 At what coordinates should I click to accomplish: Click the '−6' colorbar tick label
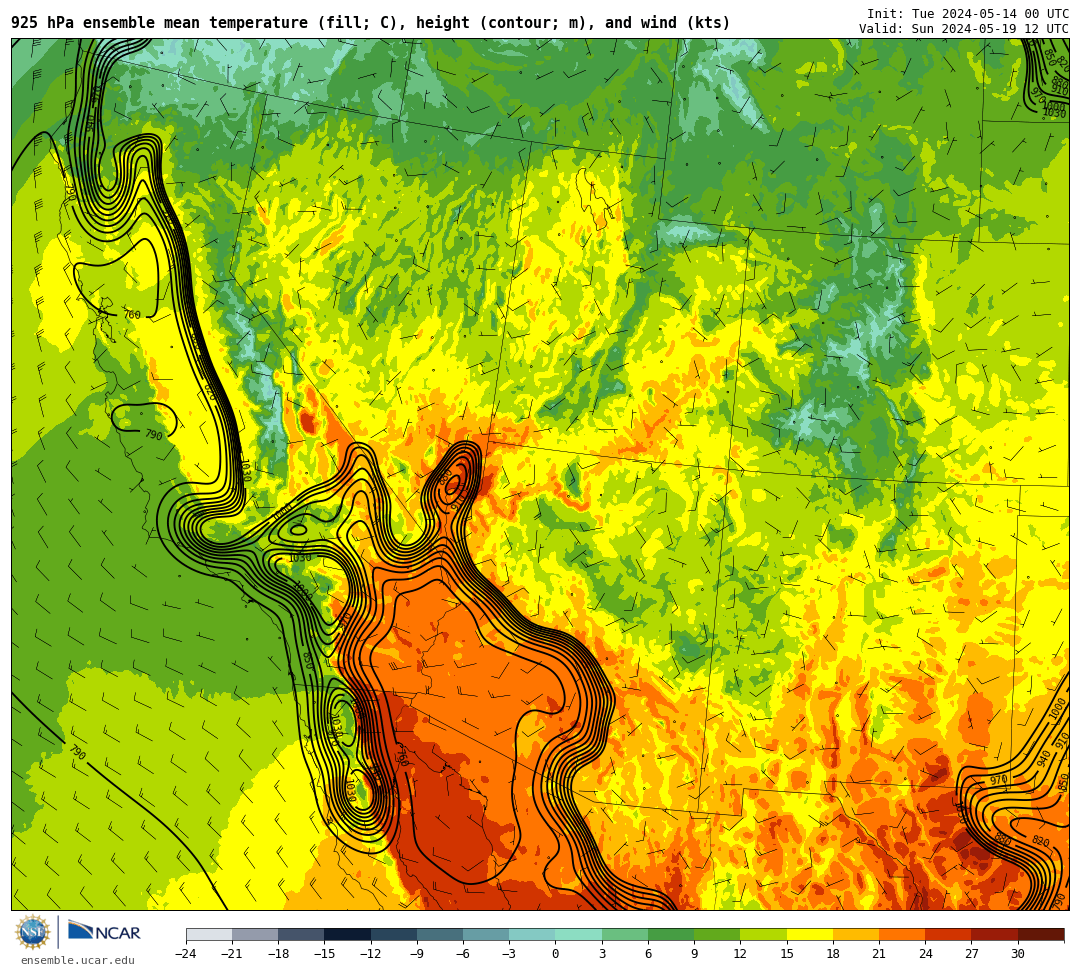pos(464,954)
